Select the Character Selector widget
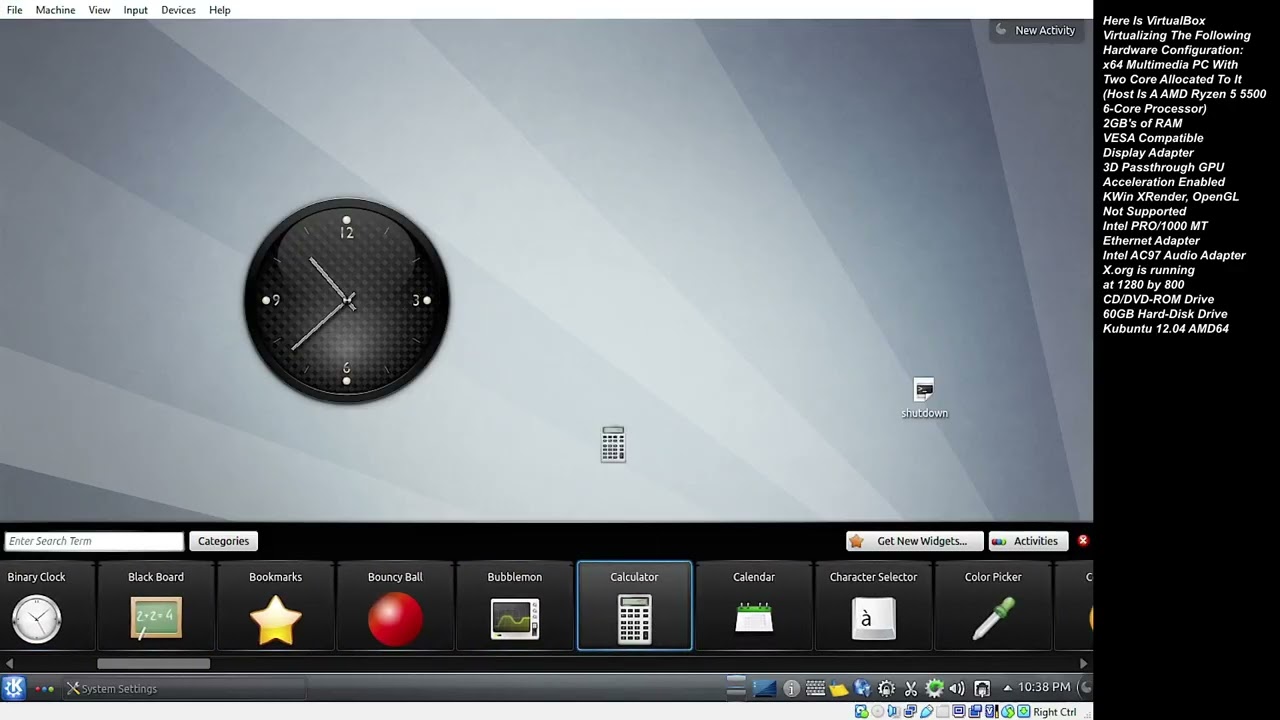The height and width of the screenshot is (720, 1280). coord(873,607)
